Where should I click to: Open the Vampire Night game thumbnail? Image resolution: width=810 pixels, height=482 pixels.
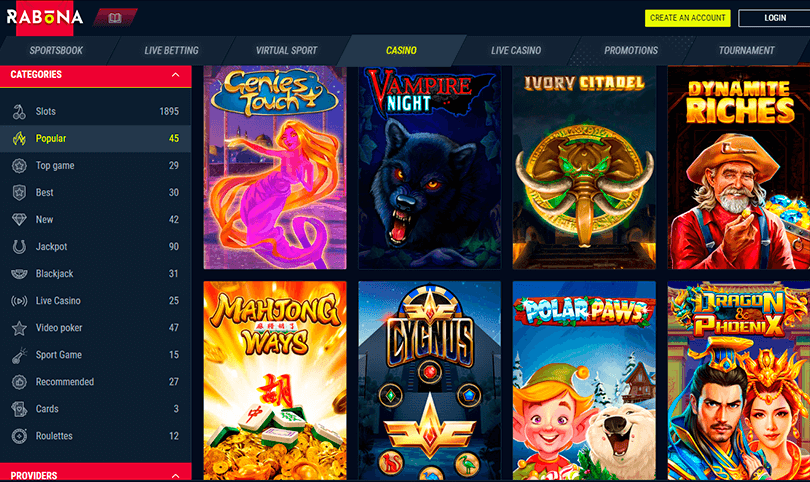[x=429, y=167]
